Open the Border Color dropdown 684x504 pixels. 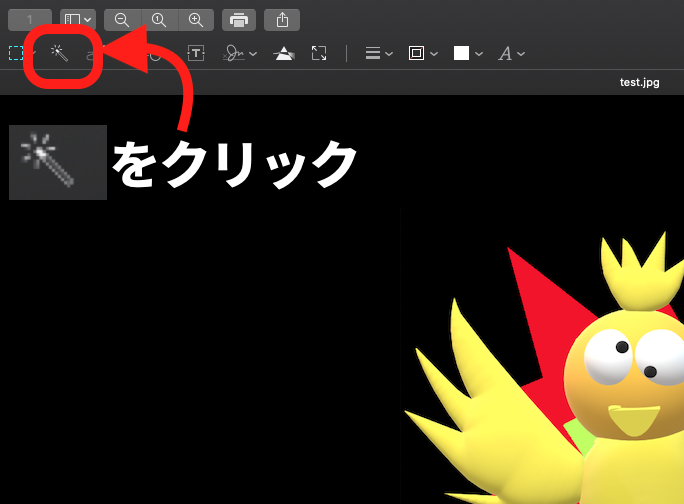[x=423, y=53]
